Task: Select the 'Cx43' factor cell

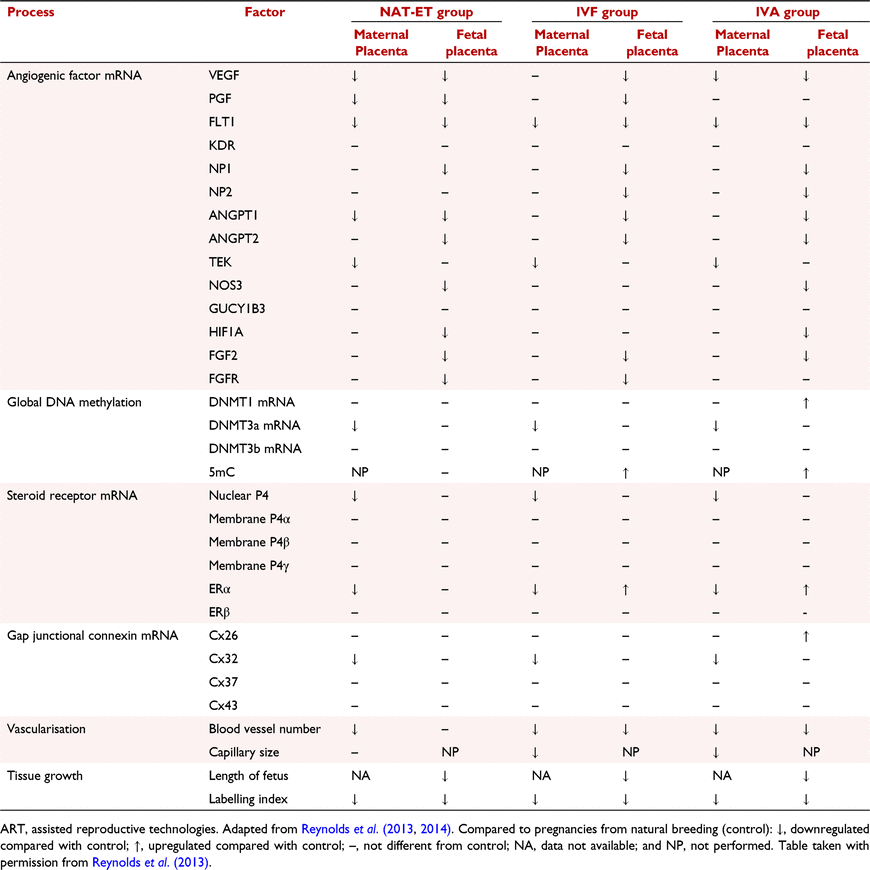Action: point(224,706)
